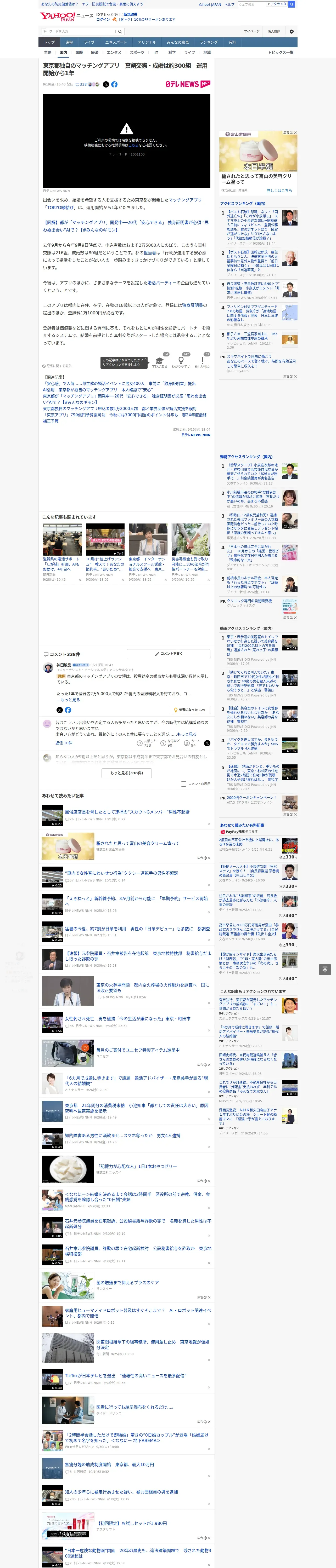
Task: Open the マイページ button
Action: click(x=252, y=31)
